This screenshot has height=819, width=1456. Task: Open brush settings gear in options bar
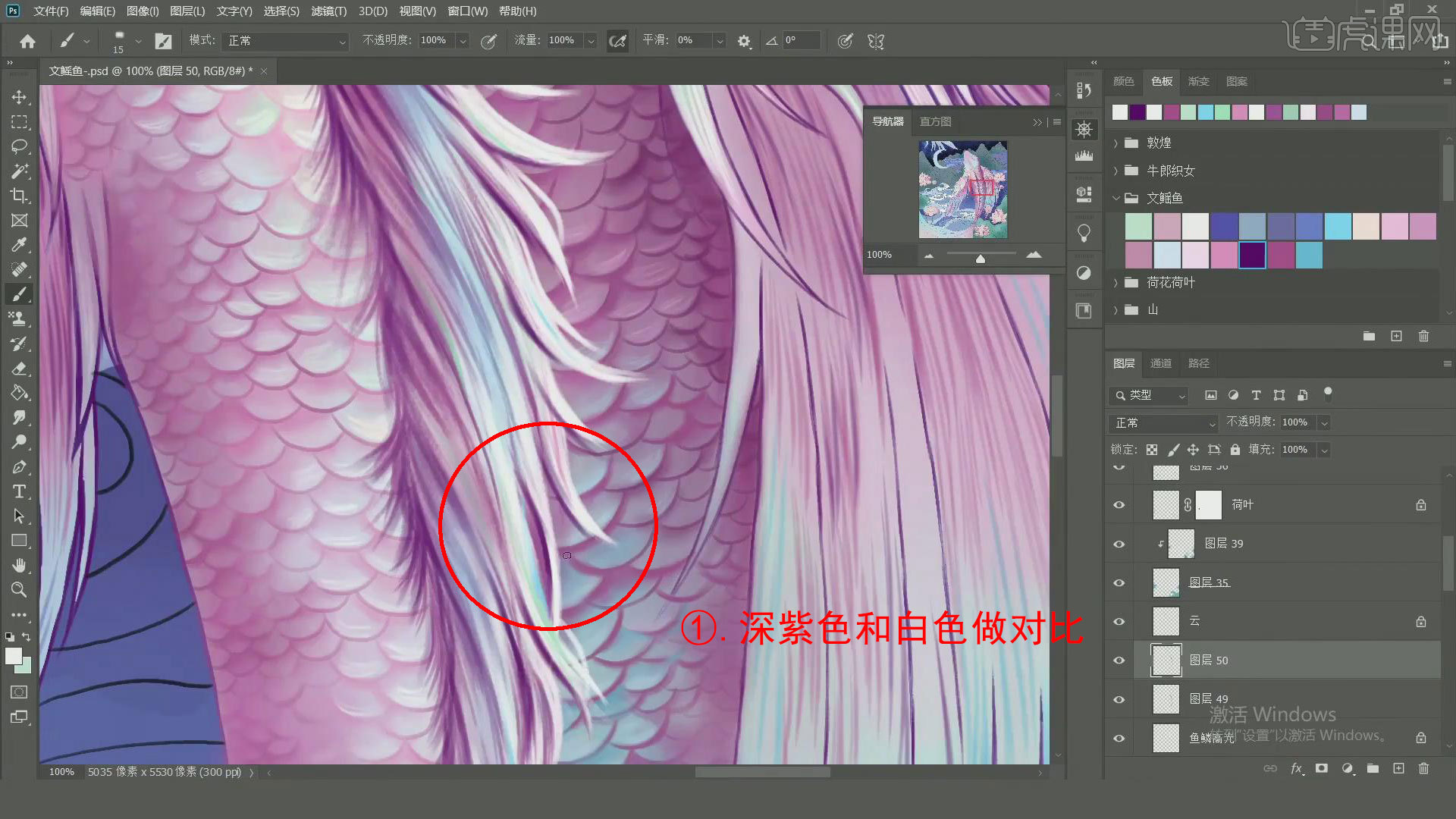coord(744,41)
